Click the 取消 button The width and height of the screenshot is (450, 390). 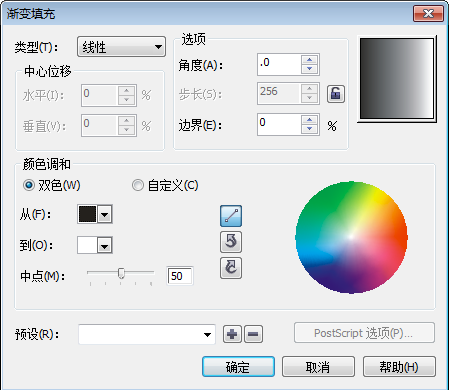318,367
